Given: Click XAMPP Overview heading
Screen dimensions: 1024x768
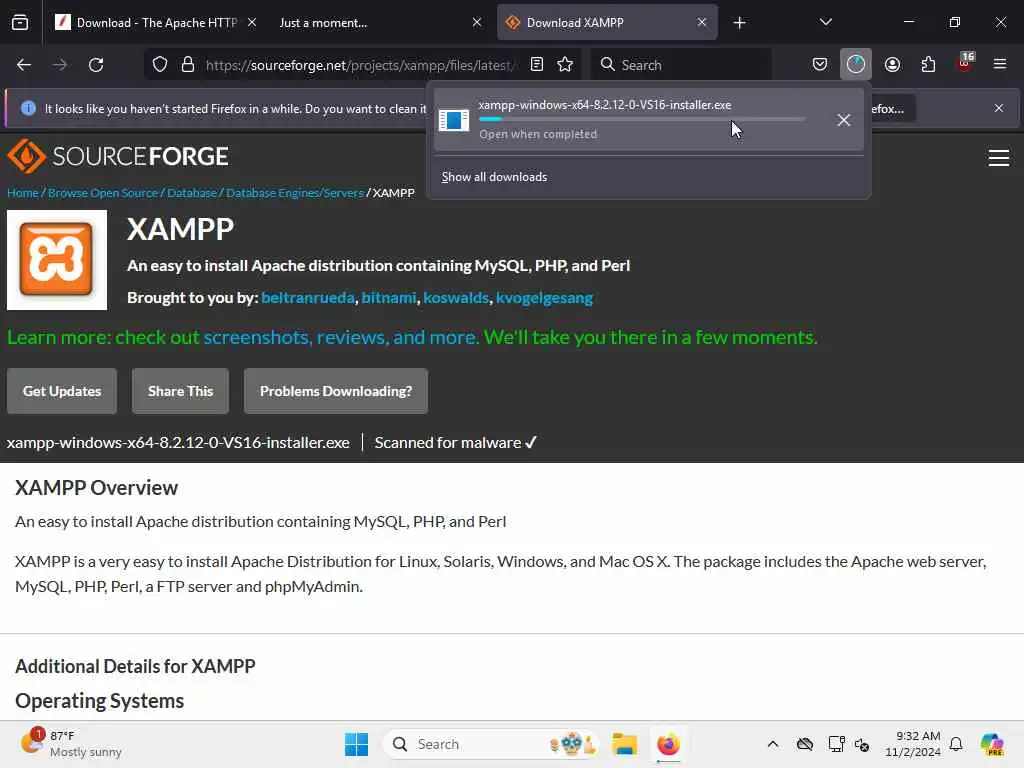Looking at the screenshot, I should 96,488.
